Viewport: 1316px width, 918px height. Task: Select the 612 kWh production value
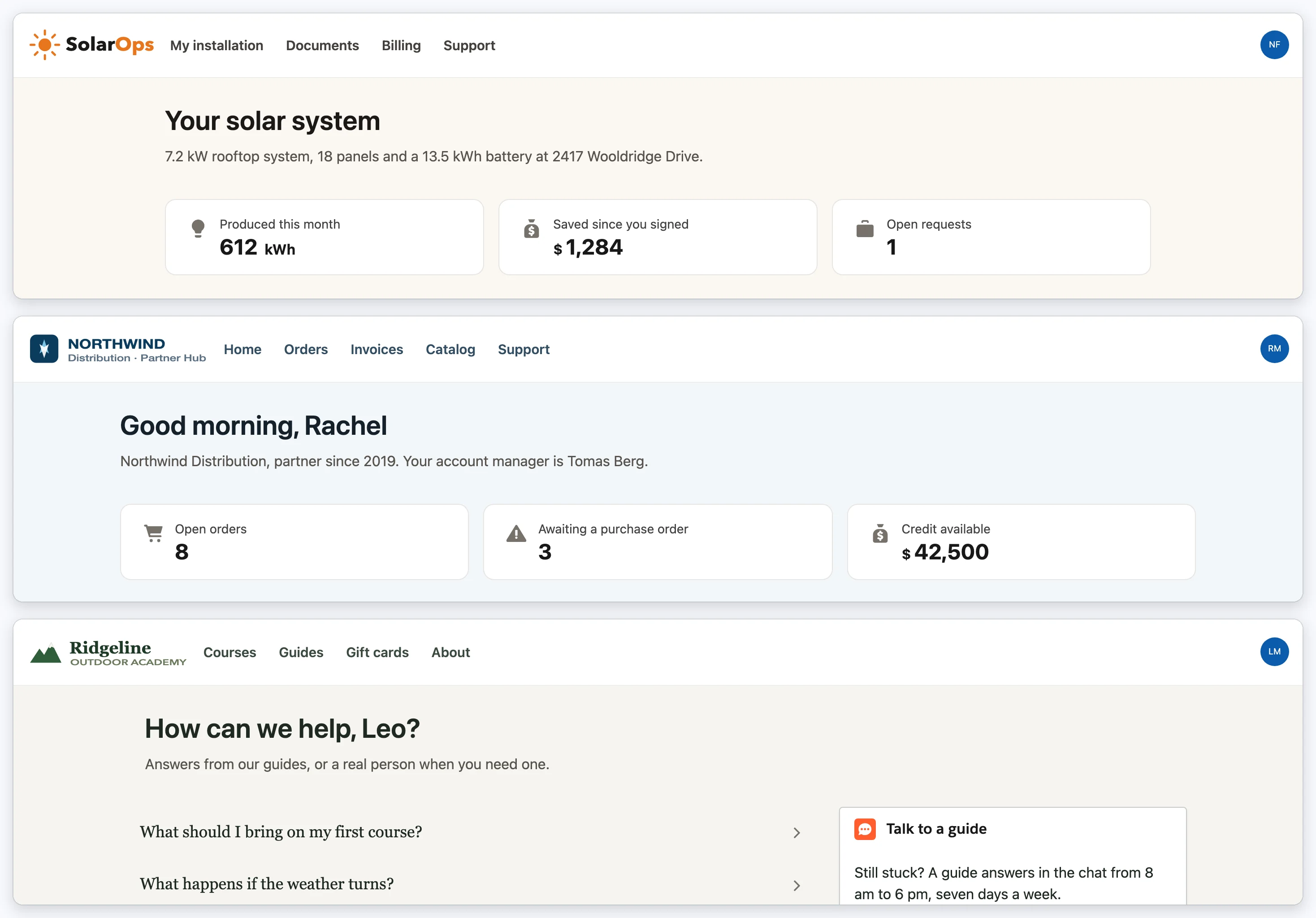click(257, 247)
